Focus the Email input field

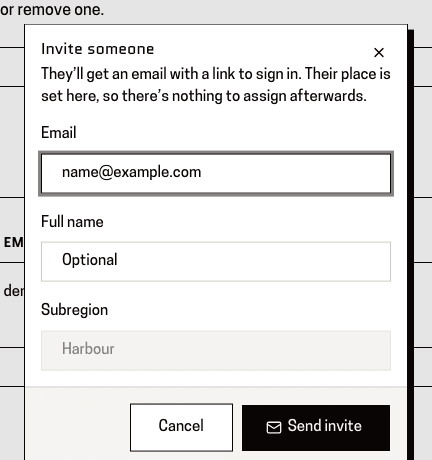(x=216, y=173)
